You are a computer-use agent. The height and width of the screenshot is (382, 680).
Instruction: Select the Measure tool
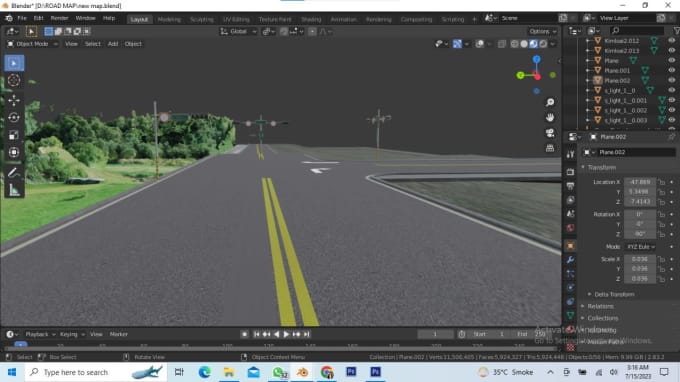point(14,190)
